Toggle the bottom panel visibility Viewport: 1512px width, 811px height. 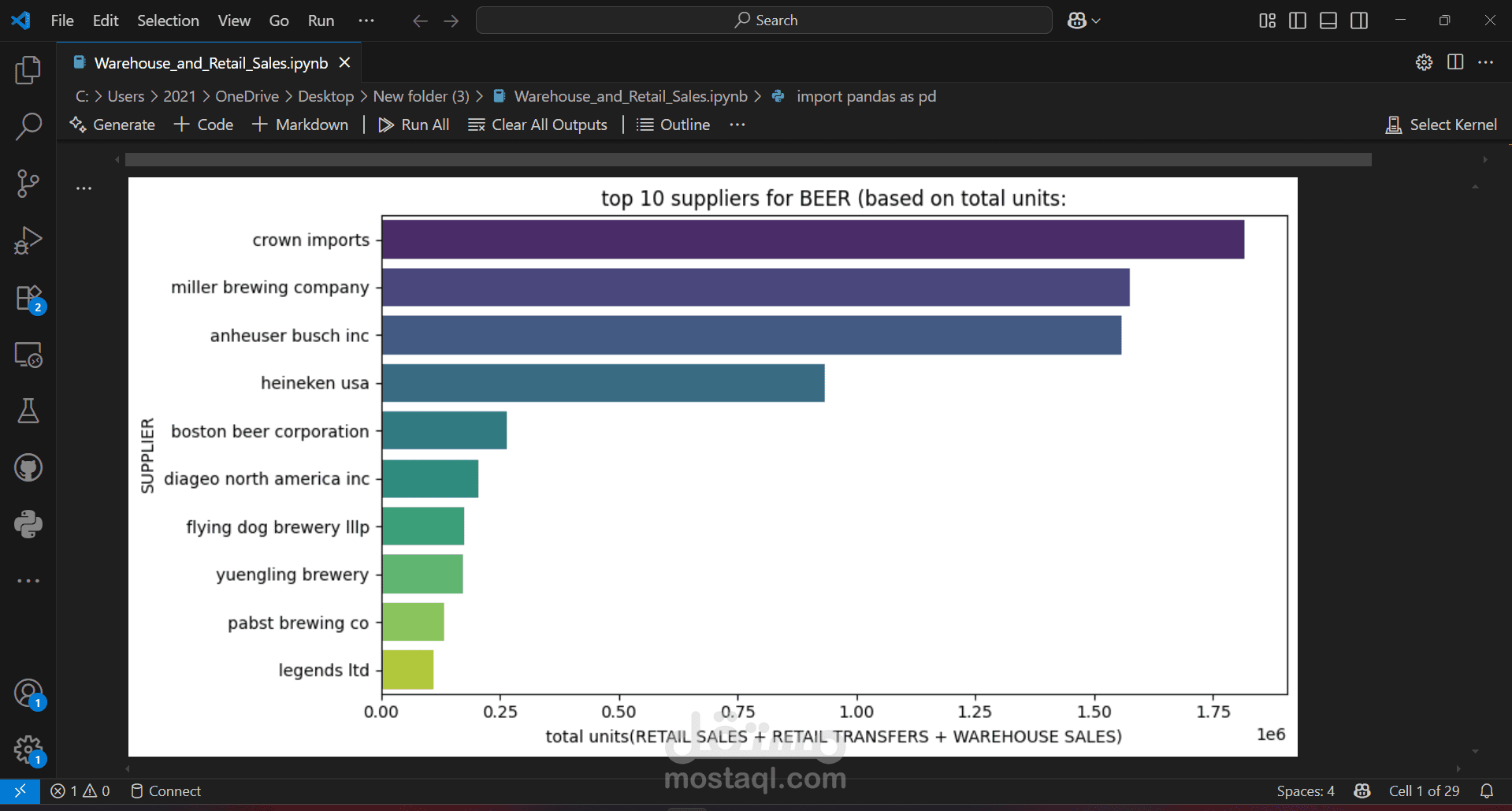coord(1328,20)
